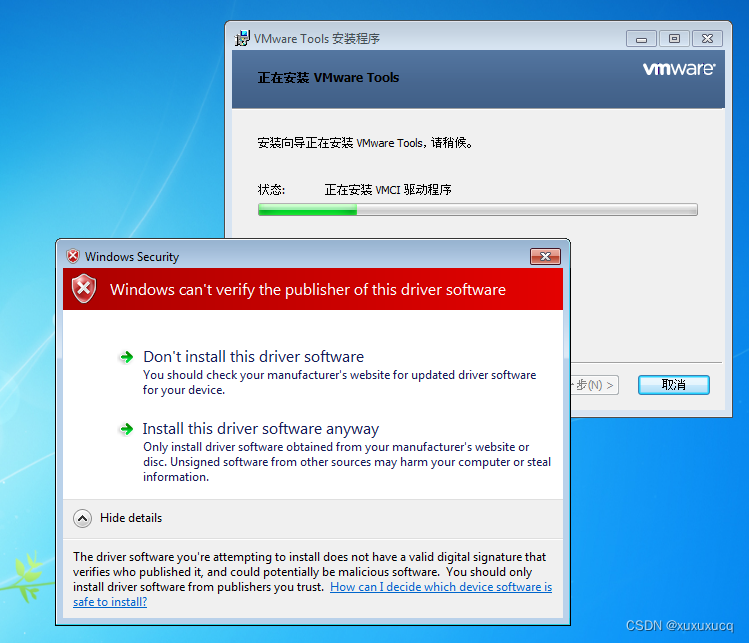Minimize the VMware Tools installer window
This screenshot has width=749, height=643.
tap(642, 39)
